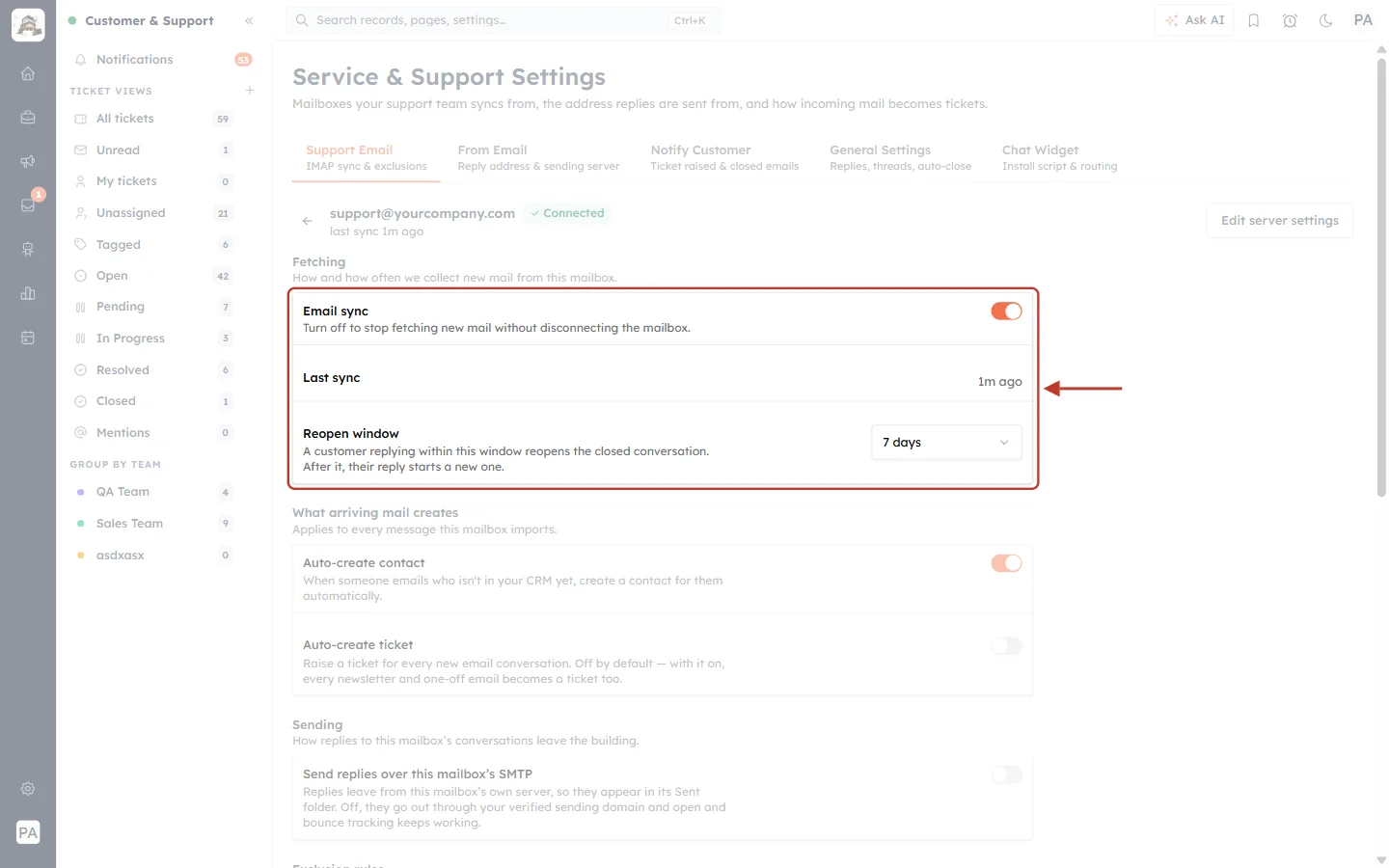Viewport: 1389px width, 868px height.
Task: Select the Sales Team group
Action: click(x=152, y=524)
